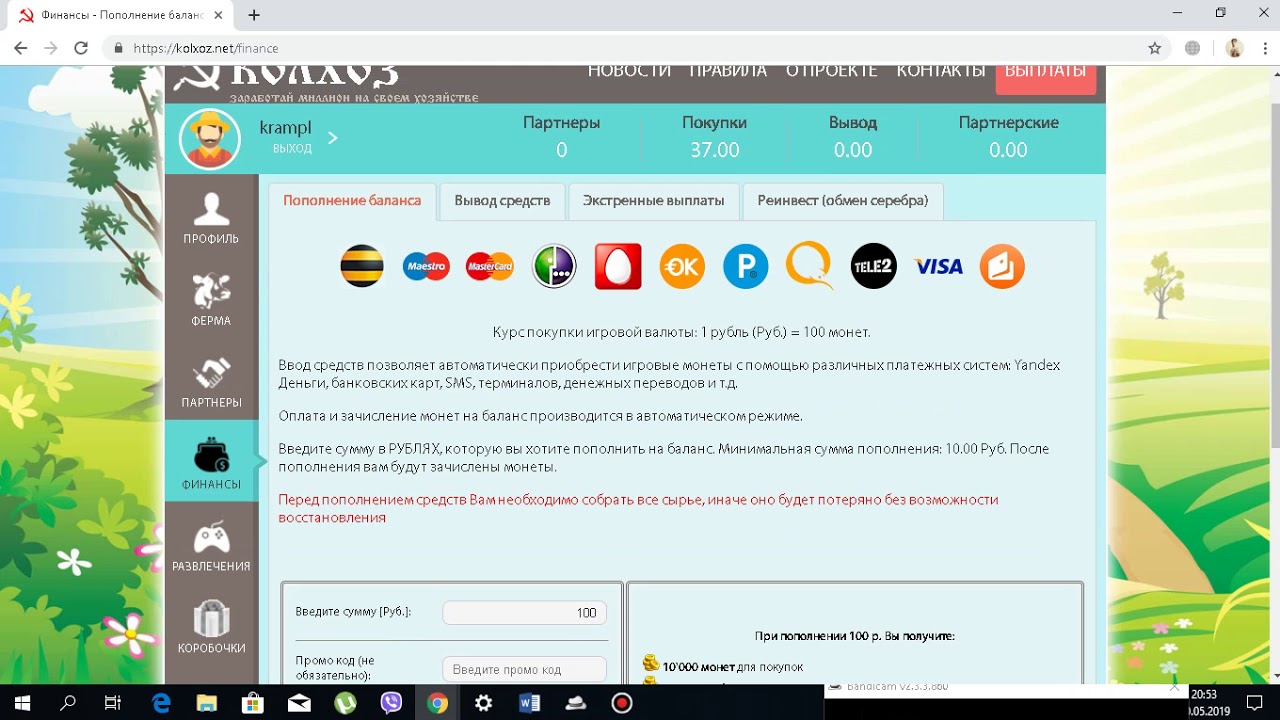The height and width of the screenshot is (720, 1280).
Task: Open the Партнеры sidebar section
Action: tap(211, 381)
